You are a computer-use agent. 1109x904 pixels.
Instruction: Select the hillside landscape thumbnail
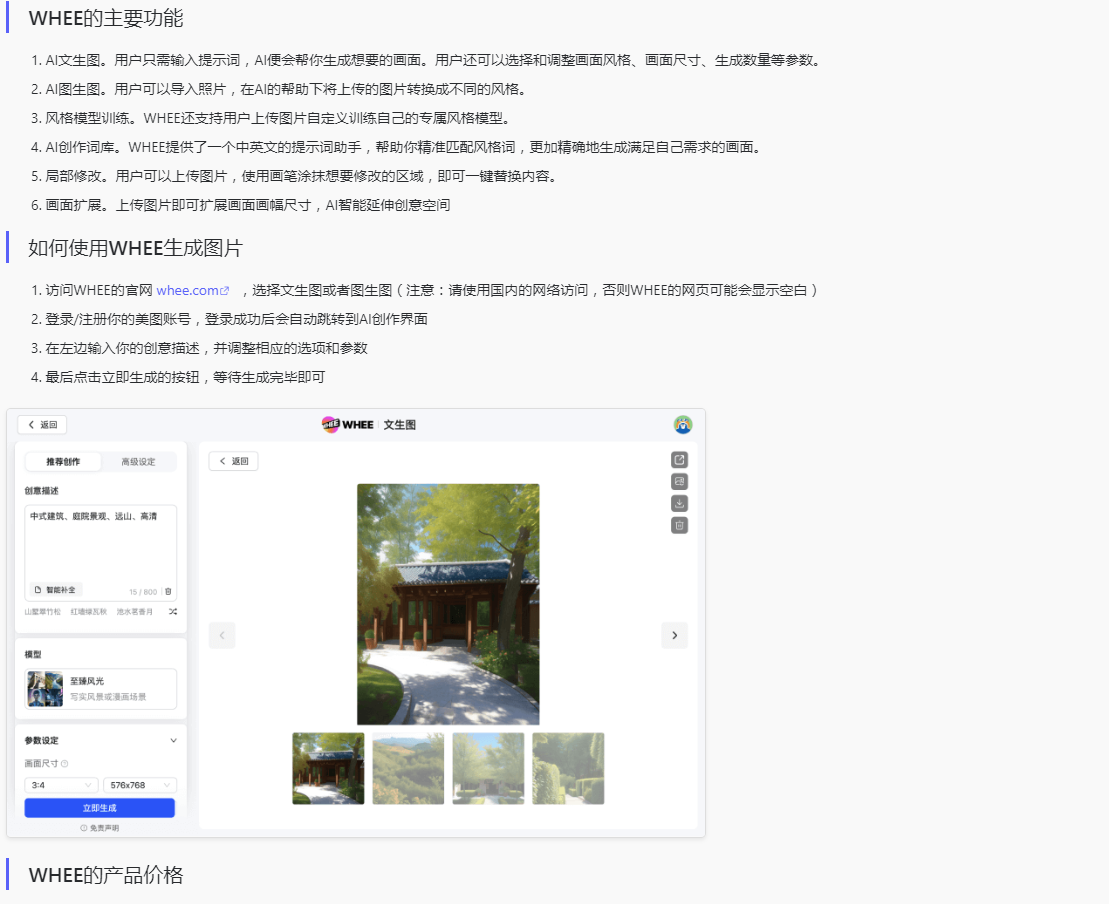408,768
